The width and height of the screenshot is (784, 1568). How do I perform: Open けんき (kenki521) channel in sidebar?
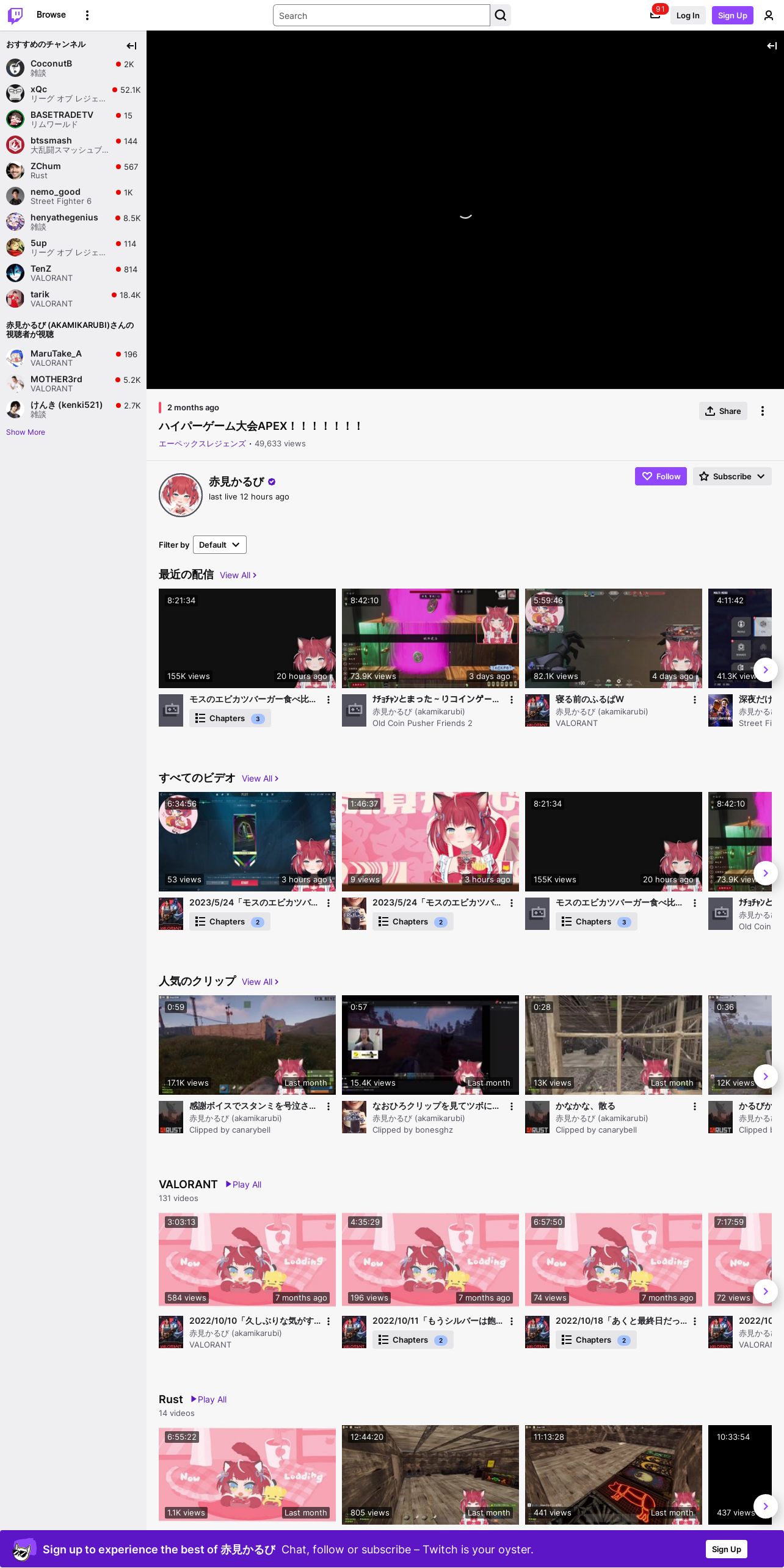coord(73,409)
